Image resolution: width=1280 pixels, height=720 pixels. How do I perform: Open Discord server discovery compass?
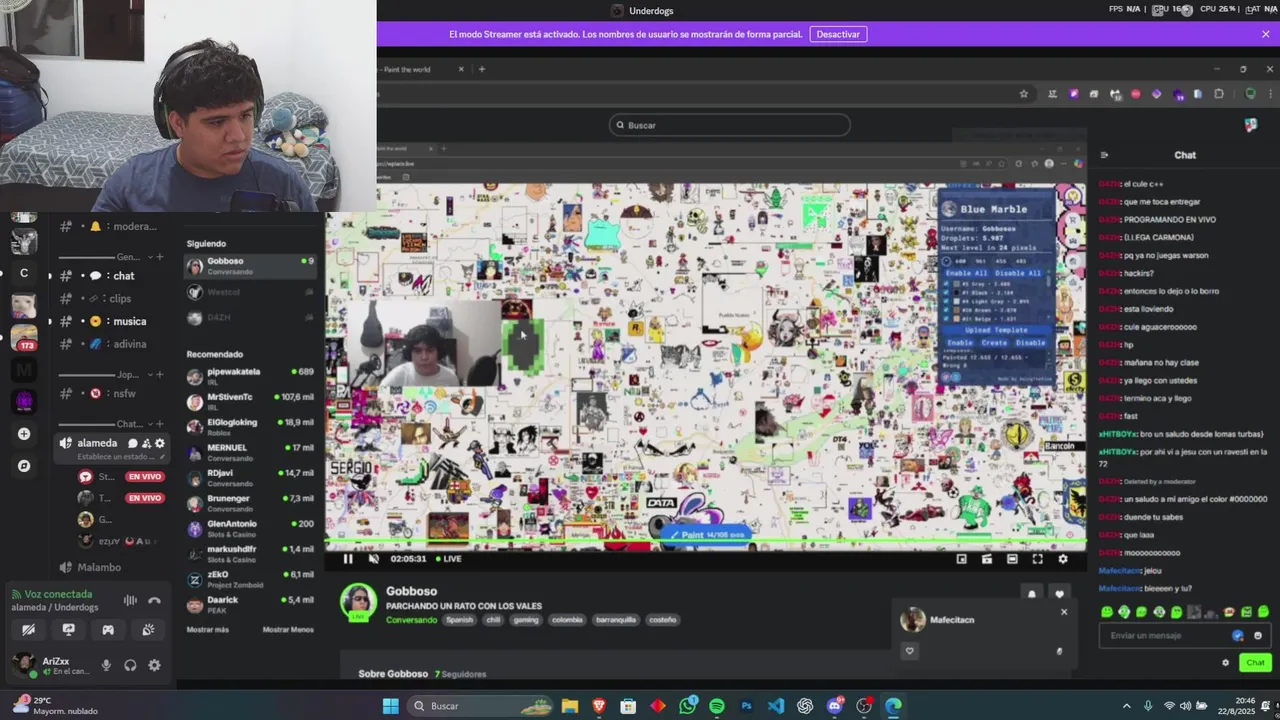pyautogui.click(x=24, y=466)
